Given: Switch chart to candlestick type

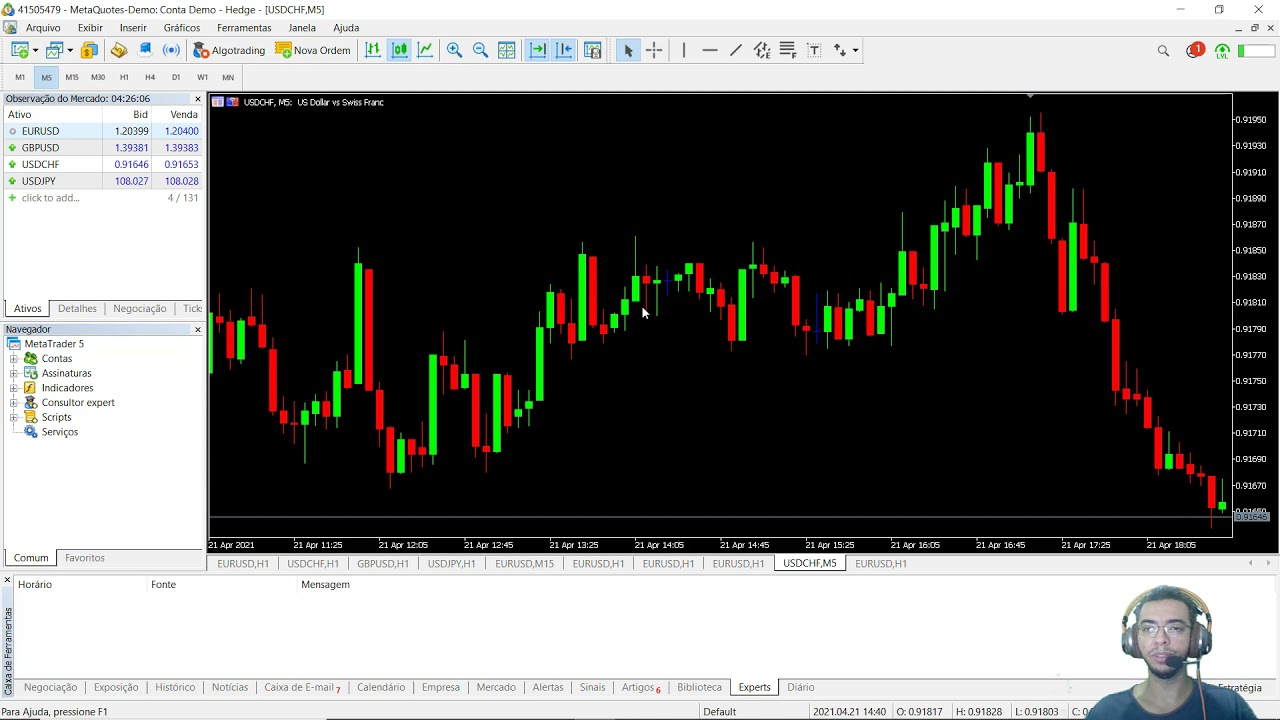Looking at the screenshot, I should coord(399,50).
